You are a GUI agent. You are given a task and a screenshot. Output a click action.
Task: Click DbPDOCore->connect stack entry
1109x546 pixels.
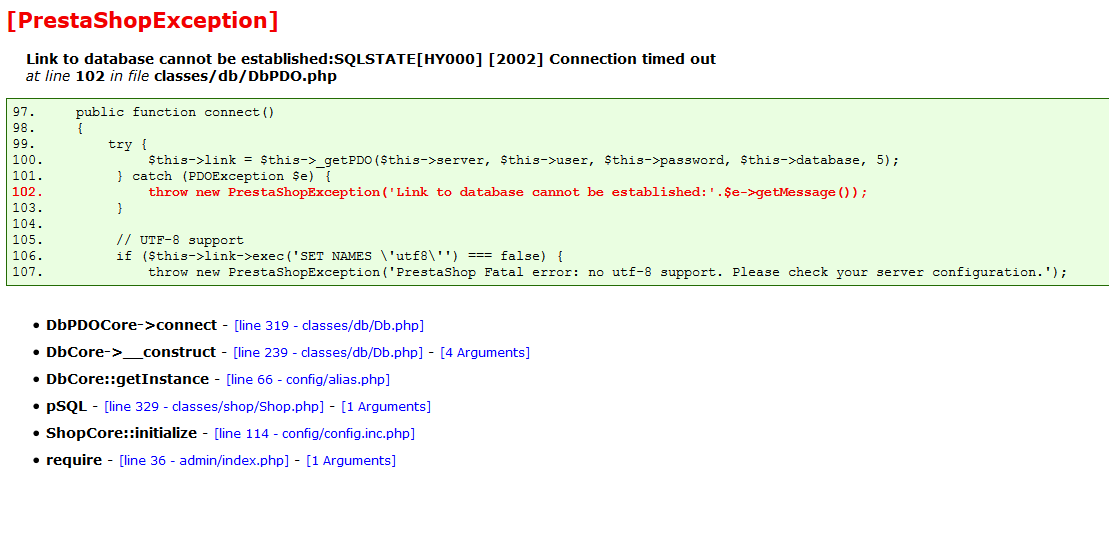pyautogui.click(x=132, y=325)
